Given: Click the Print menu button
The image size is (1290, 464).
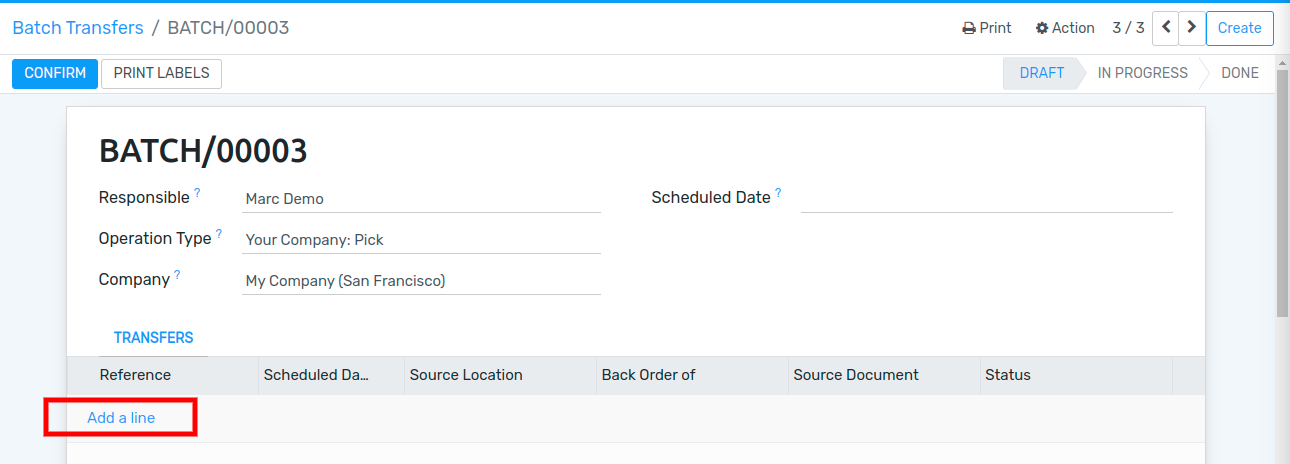Looking at the screenshot, I should [987, 28].
